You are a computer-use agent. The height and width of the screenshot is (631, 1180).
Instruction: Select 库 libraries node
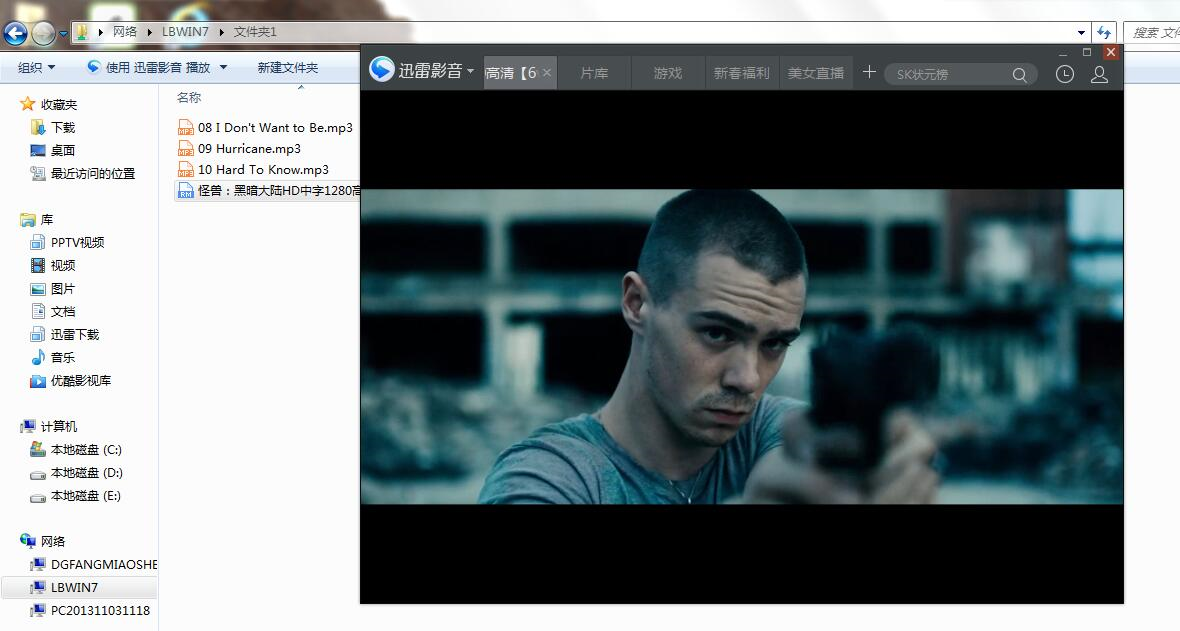(47, 220)
